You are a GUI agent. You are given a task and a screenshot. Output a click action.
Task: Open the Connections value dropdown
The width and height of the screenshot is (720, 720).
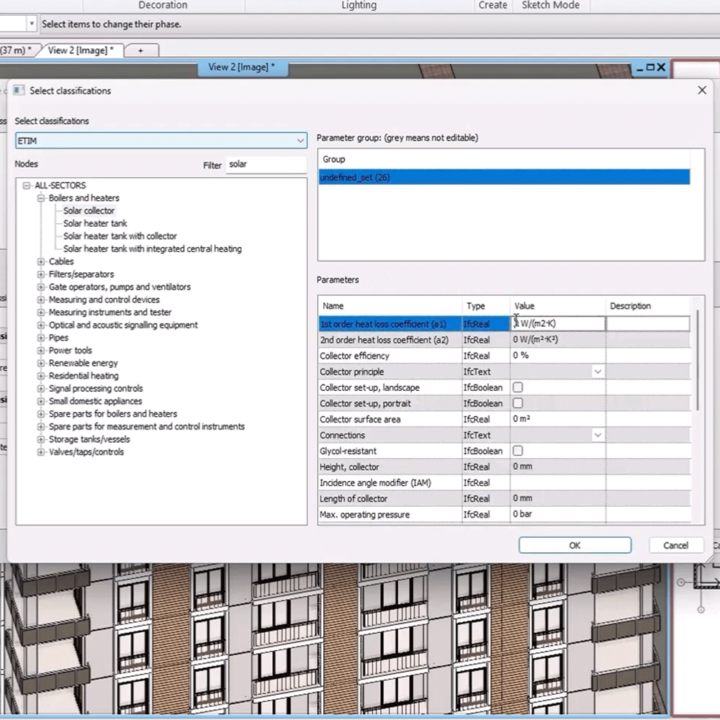click(x=597, y=435)
